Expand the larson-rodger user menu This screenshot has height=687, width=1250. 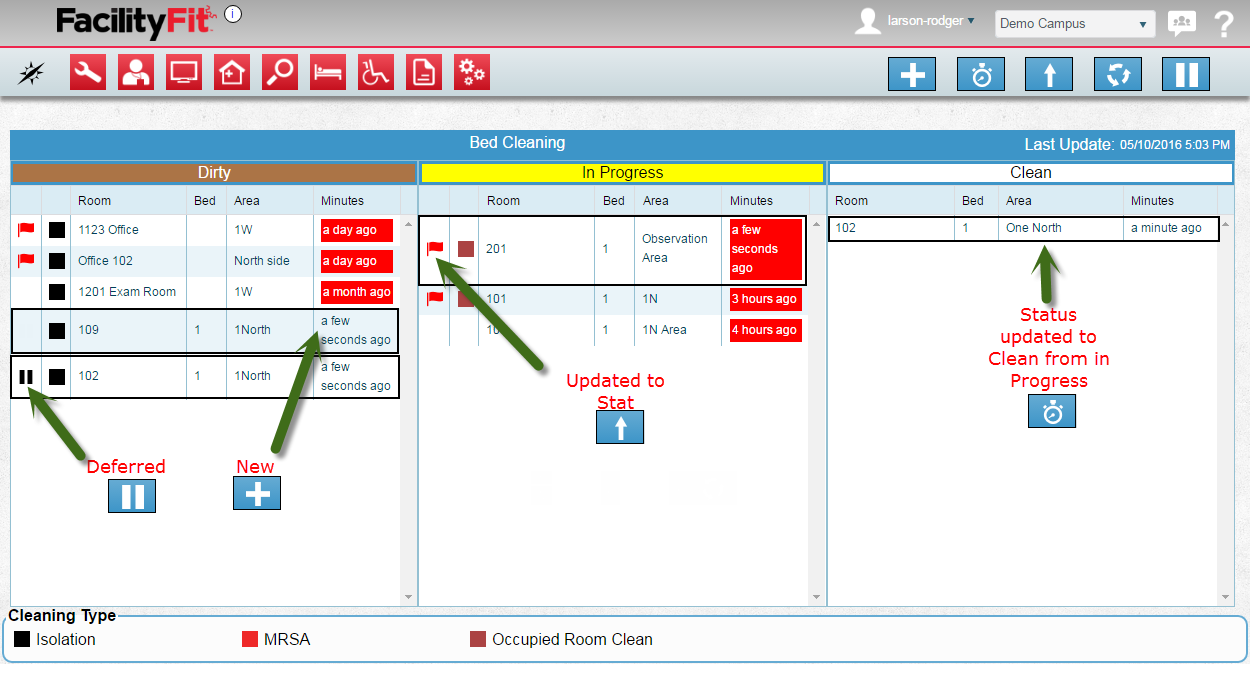tap(930, 21)
